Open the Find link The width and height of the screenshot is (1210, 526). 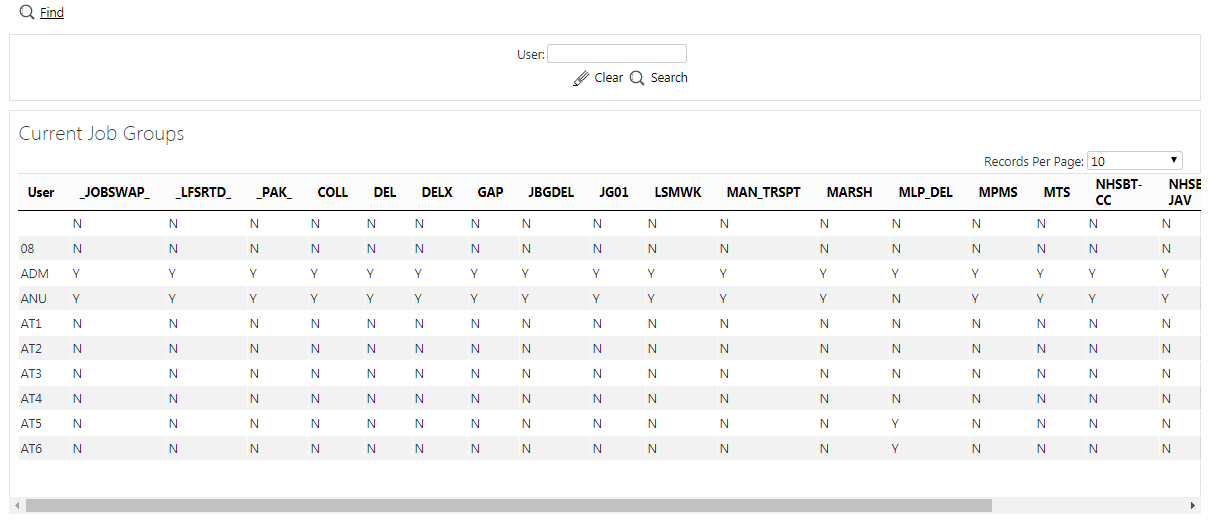point(52,13)
